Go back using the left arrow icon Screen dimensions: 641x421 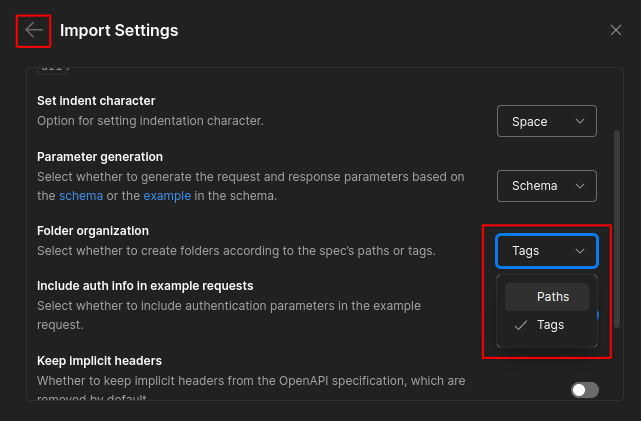(x=34, y=30)
